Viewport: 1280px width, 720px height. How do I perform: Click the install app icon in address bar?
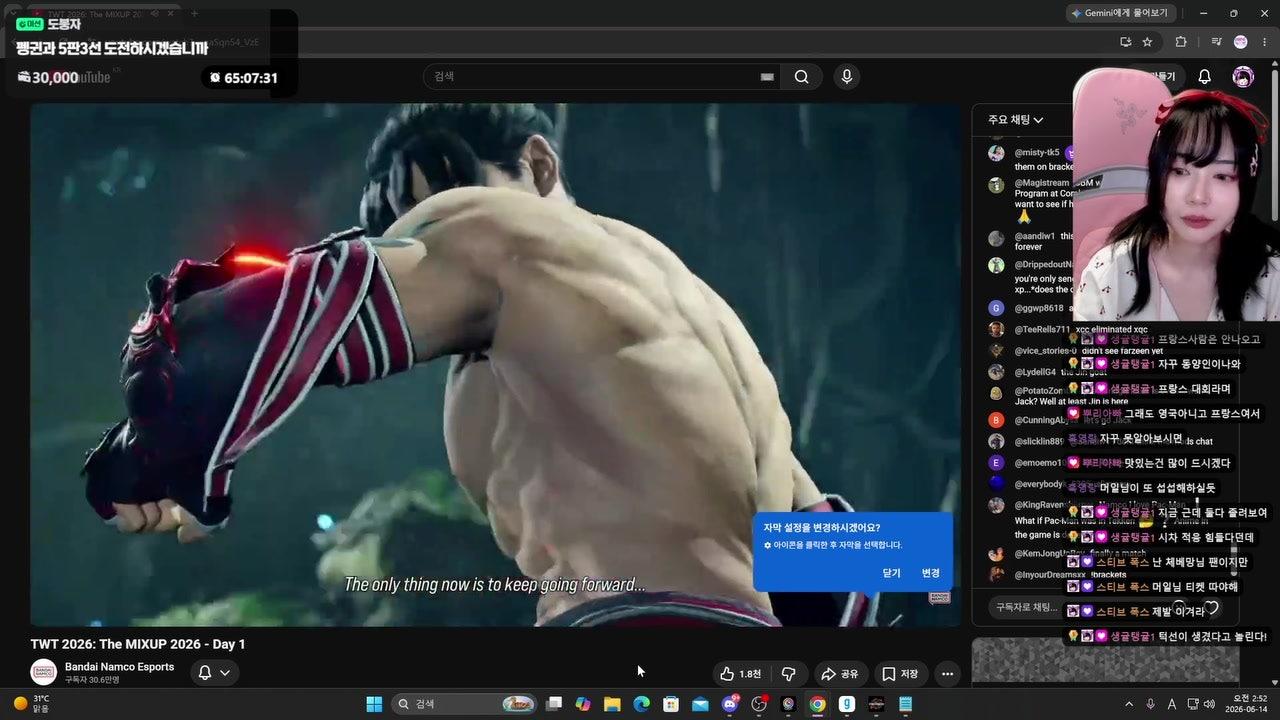[x=1125, y=42]
